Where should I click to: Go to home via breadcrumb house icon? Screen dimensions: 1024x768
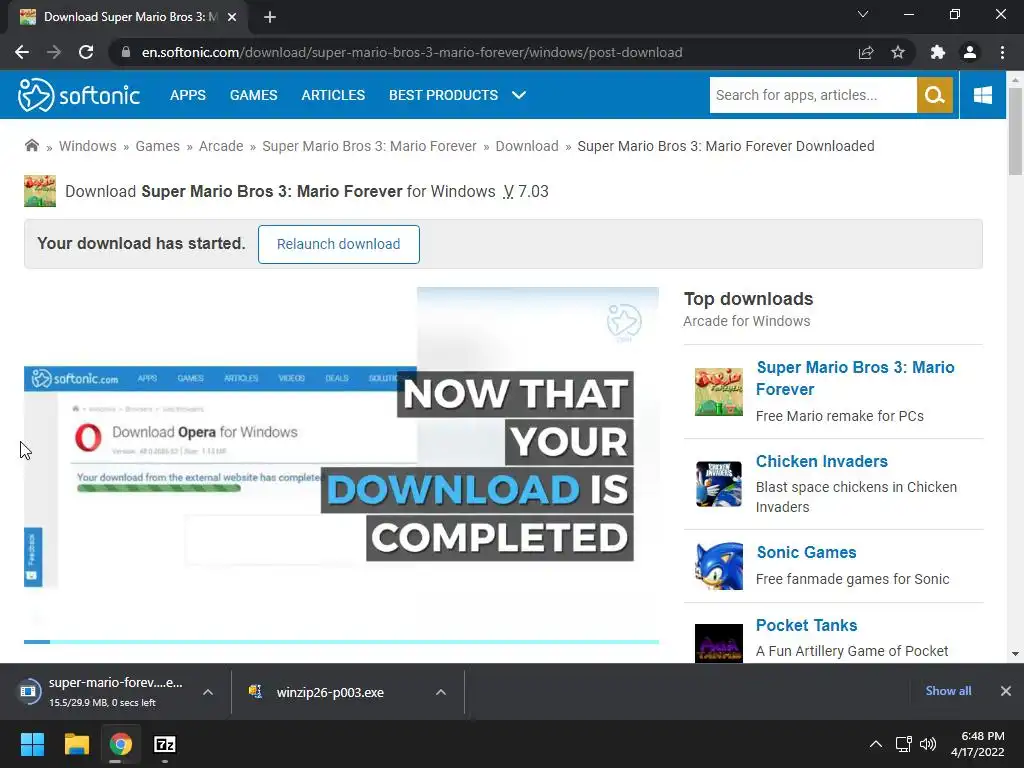click(31, 146)
